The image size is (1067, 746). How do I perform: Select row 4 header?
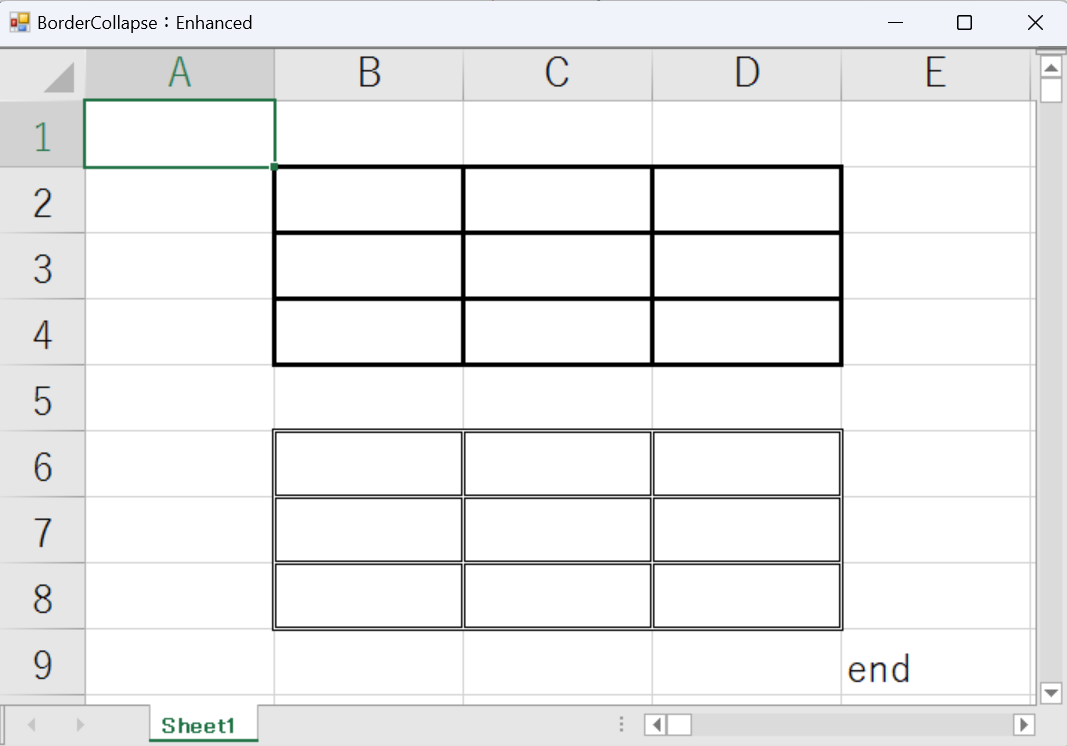point(42,332)
